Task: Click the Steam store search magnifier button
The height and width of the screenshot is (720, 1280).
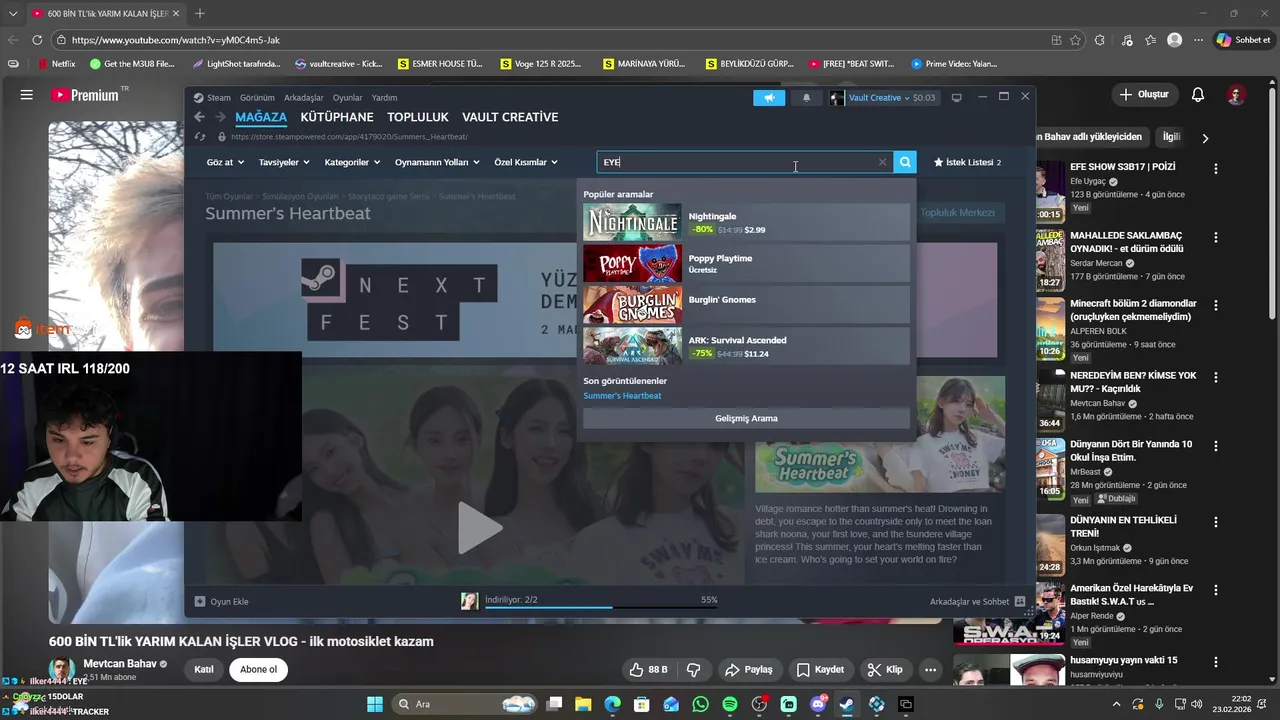Action: (905, 162)
